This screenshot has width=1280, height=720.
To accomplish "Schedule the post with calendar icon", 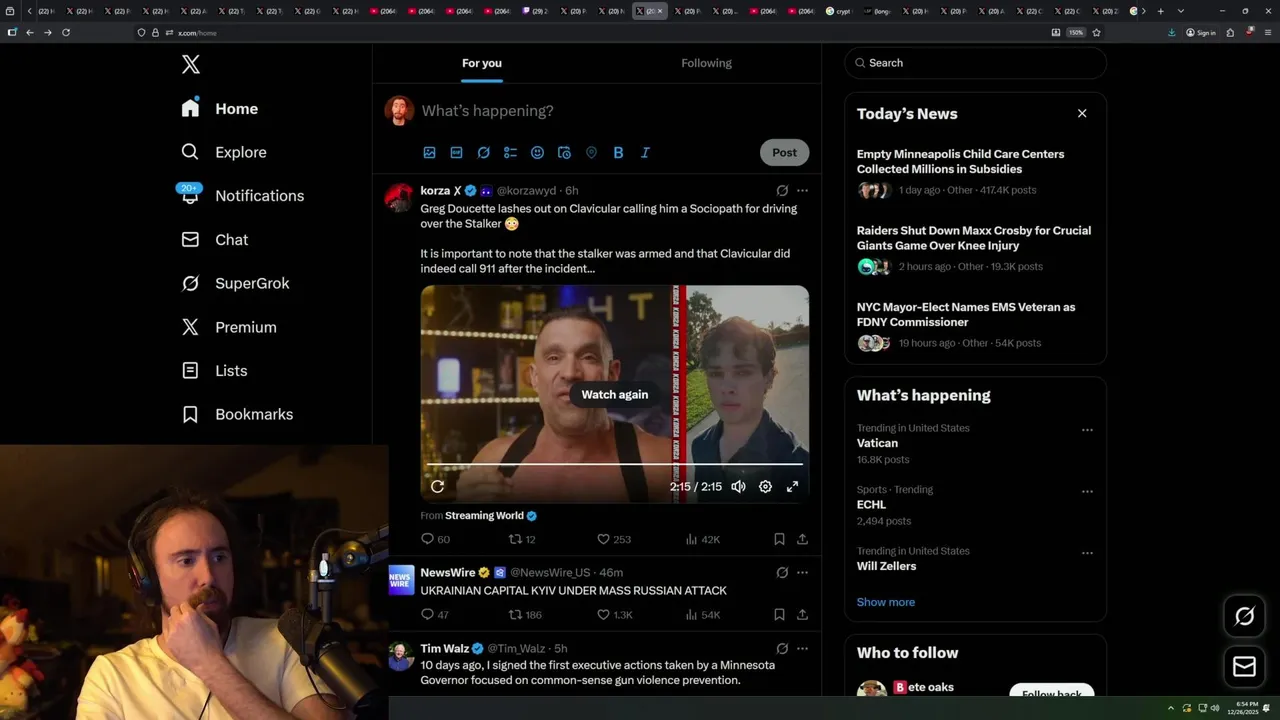I will [564, 153].
